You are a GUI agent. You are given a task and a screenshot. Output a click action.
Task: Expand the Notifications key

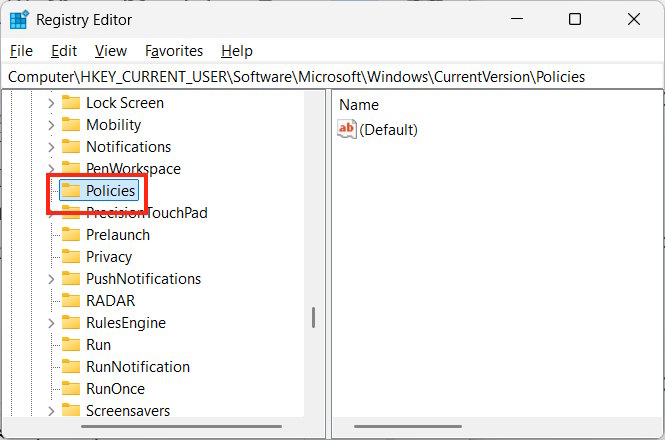coord(51,147)
